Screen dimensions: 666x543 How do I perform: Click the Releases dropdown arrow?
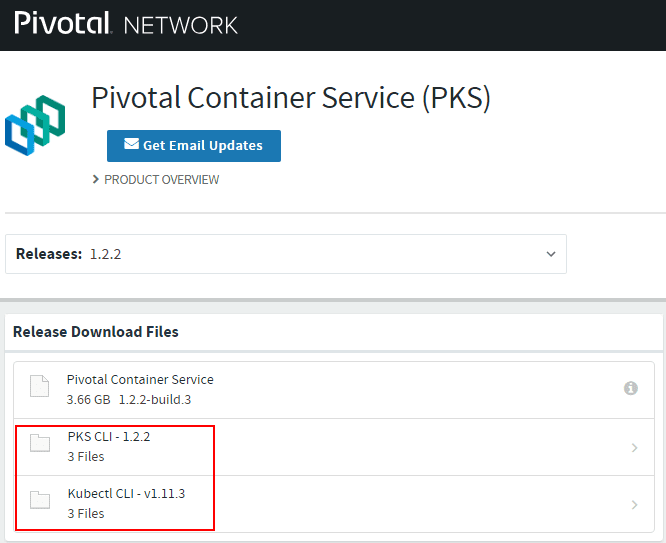tap(551, 254)
